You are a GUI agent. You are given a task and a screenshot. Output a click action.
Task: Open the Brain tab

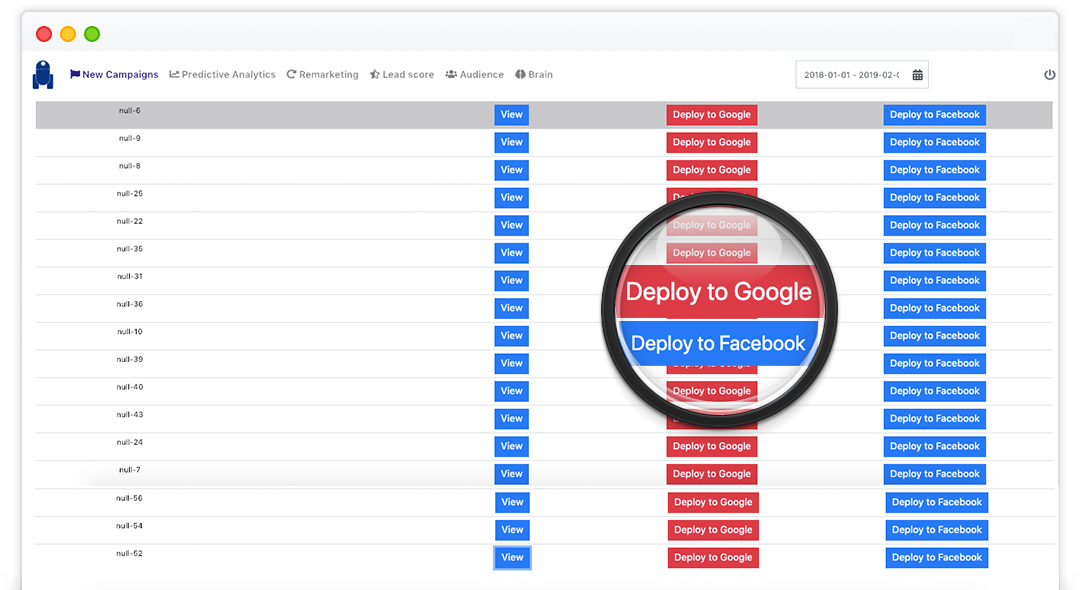(534, 74)
